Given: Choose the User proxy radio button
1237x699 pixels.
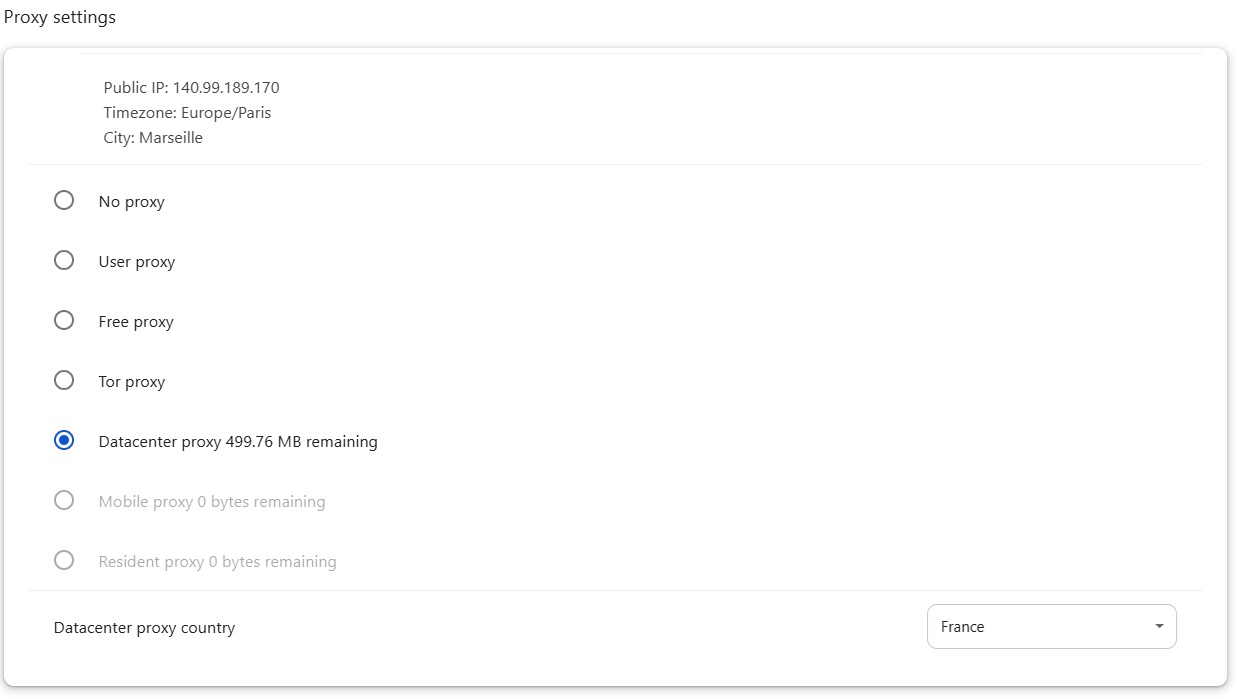Looking at the screenshot, I should click(x=64, y=261).
